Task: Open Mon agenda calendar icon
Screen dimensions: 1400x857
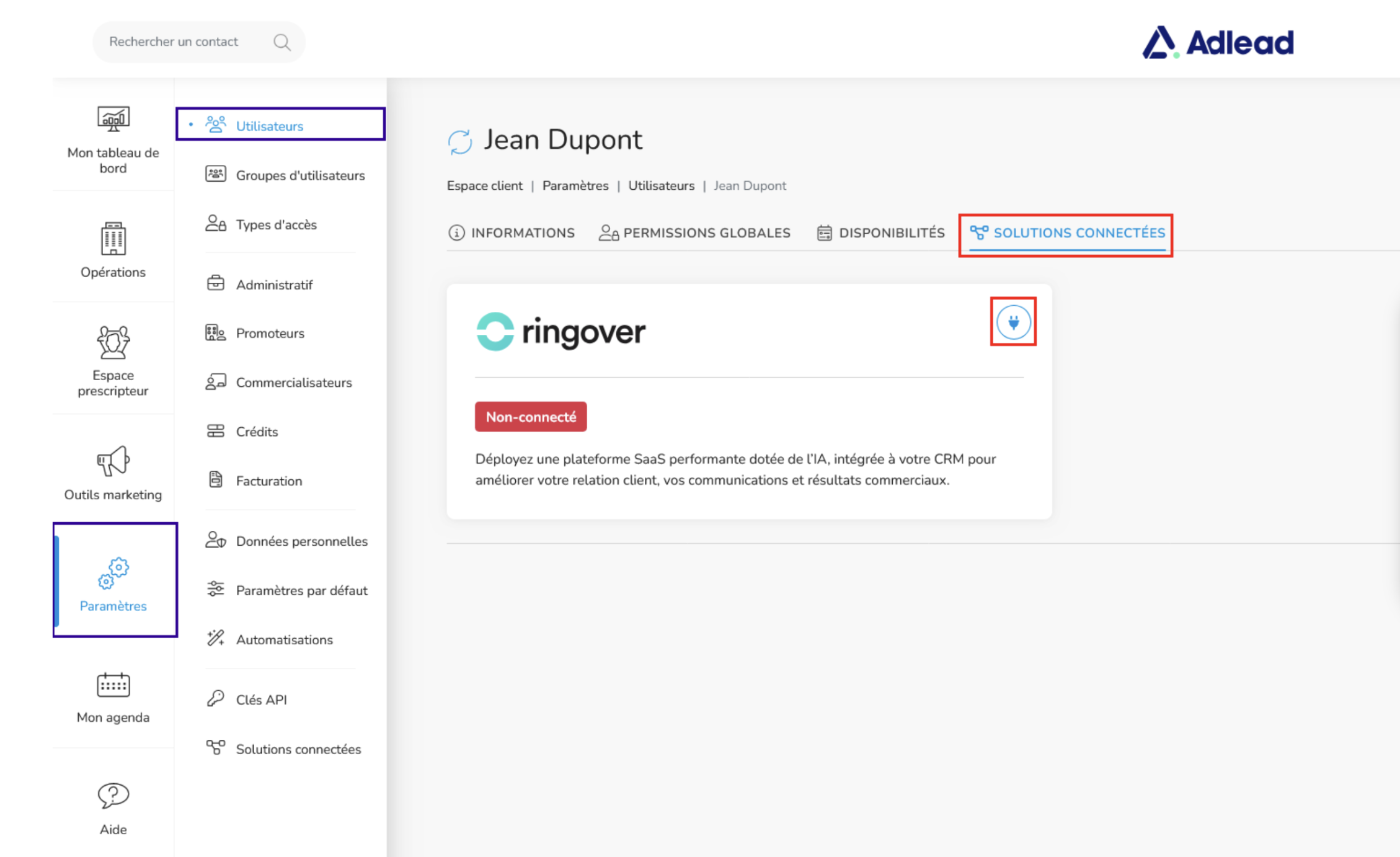Action: 113,685
